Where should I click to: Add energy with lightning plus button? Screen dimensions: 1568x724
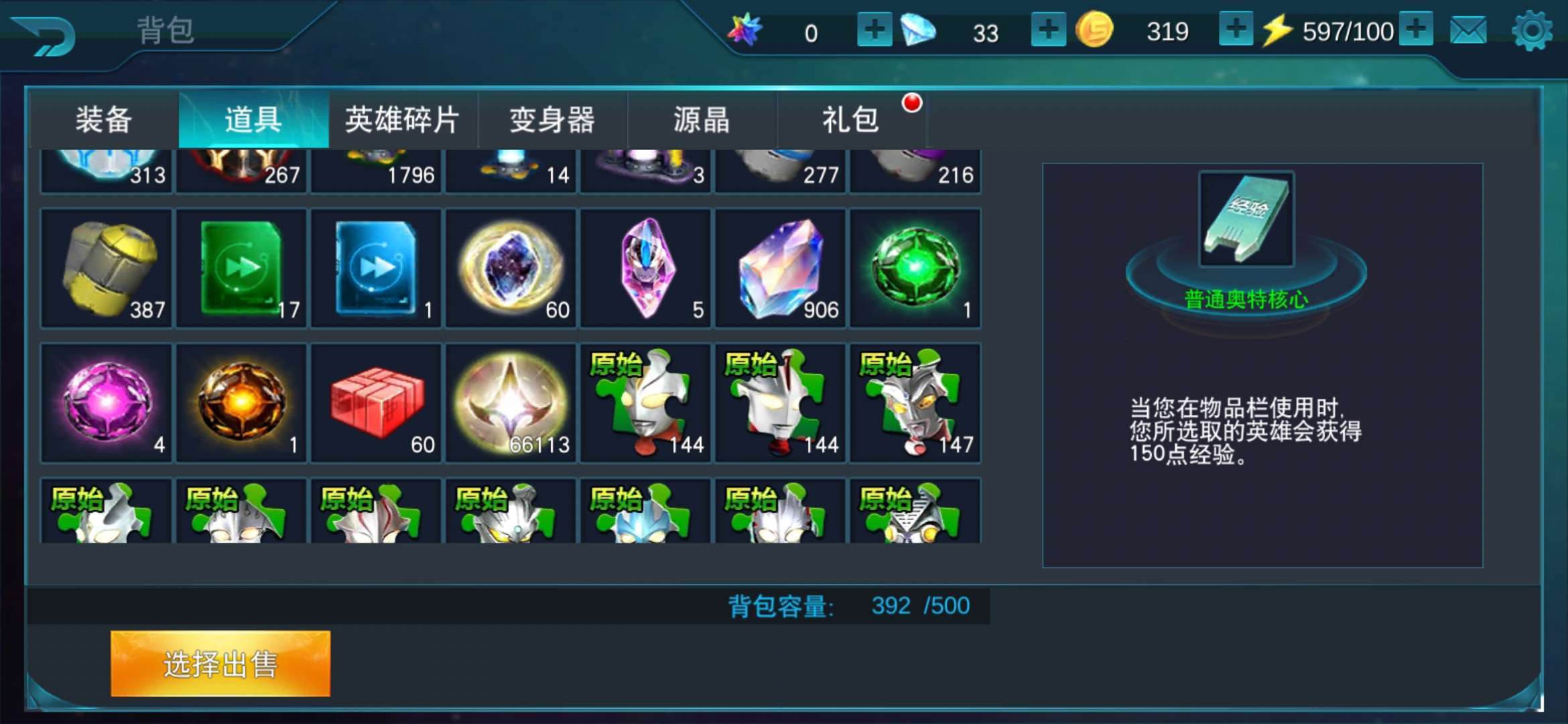click(1415, 29)
